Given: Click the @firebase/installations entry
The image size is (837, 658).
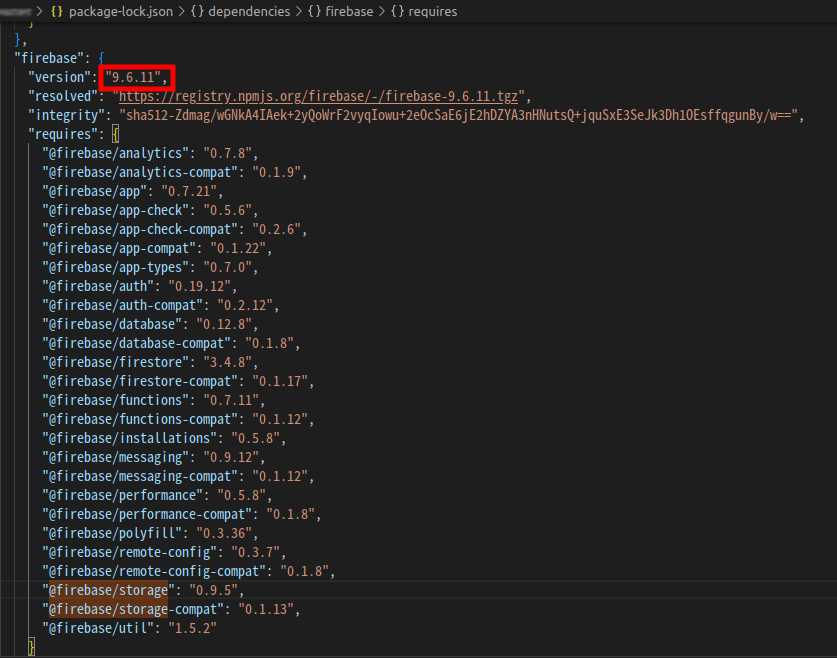Looking at the screenshot, I should click(x=164, y=439).
